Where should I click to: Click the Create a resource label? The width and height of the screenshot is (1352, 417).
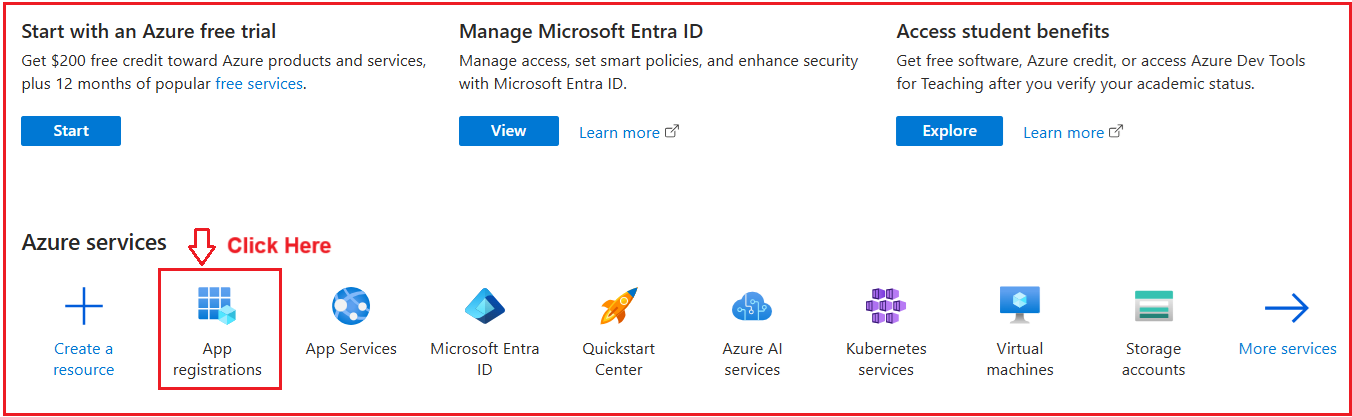84,359
